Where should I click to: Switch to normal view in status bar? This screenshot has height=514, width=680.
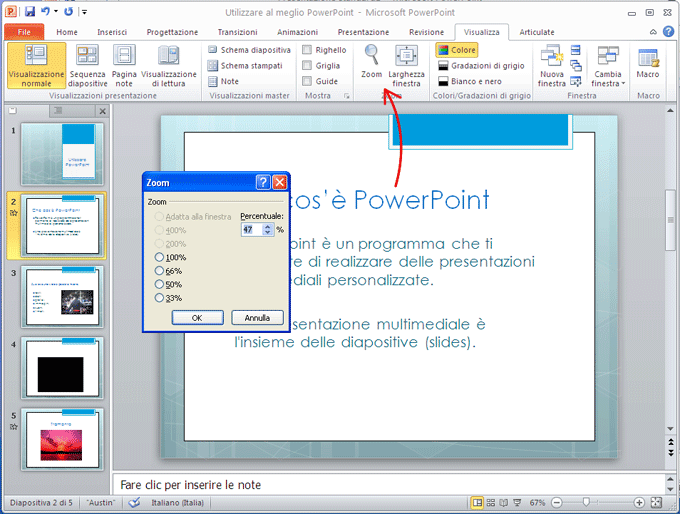pyautogui.click(x=477, y=502)
